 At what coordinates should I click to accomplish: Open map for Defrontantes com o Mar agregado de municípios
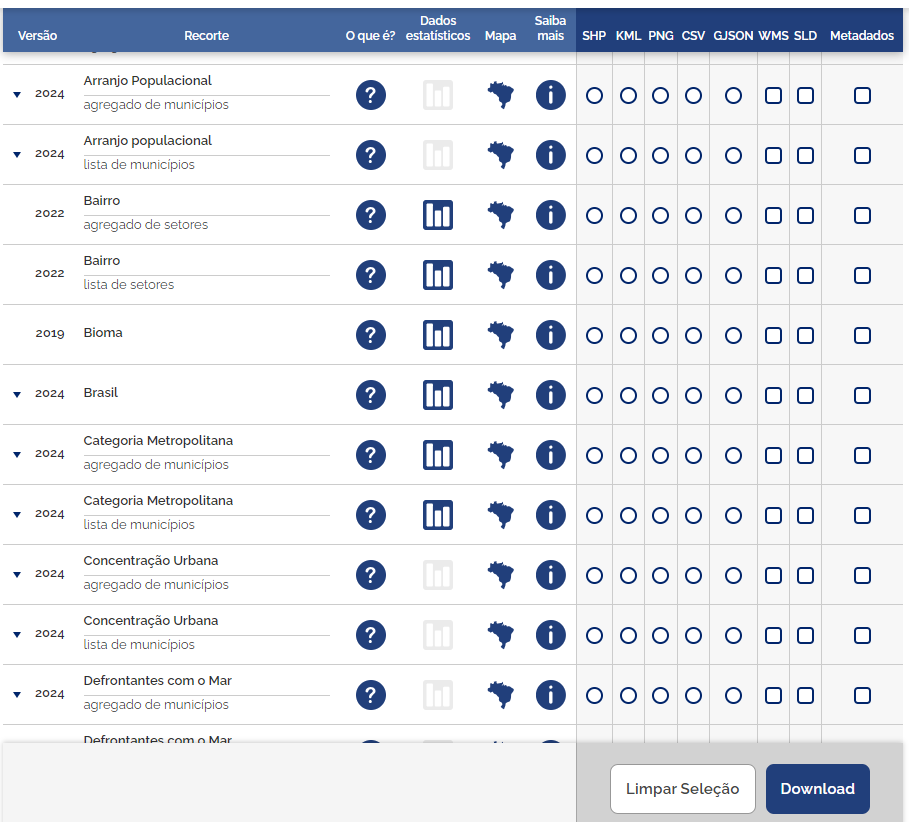(501, 695)
